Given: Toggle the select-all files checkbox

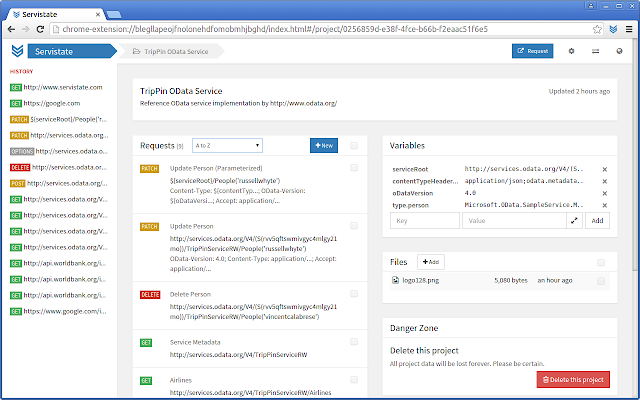Looking at the screenshot, I should point(601,262).
